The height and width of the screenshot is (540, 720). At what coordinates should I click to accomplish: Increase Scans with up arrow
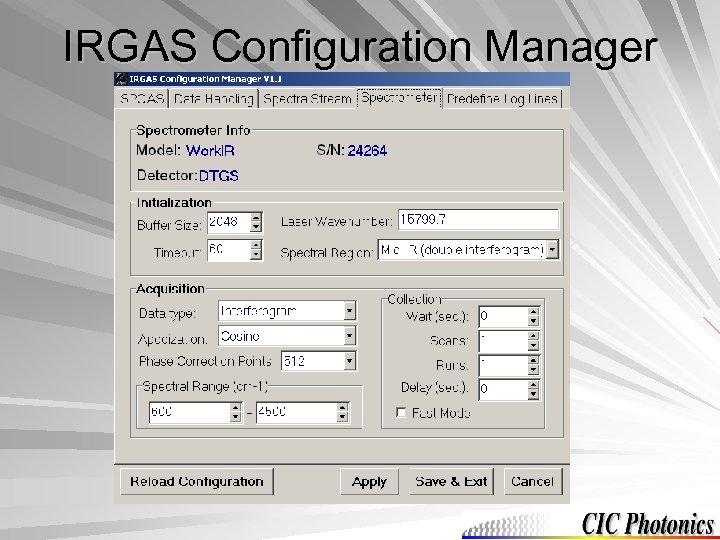click(x=533, y=337)
